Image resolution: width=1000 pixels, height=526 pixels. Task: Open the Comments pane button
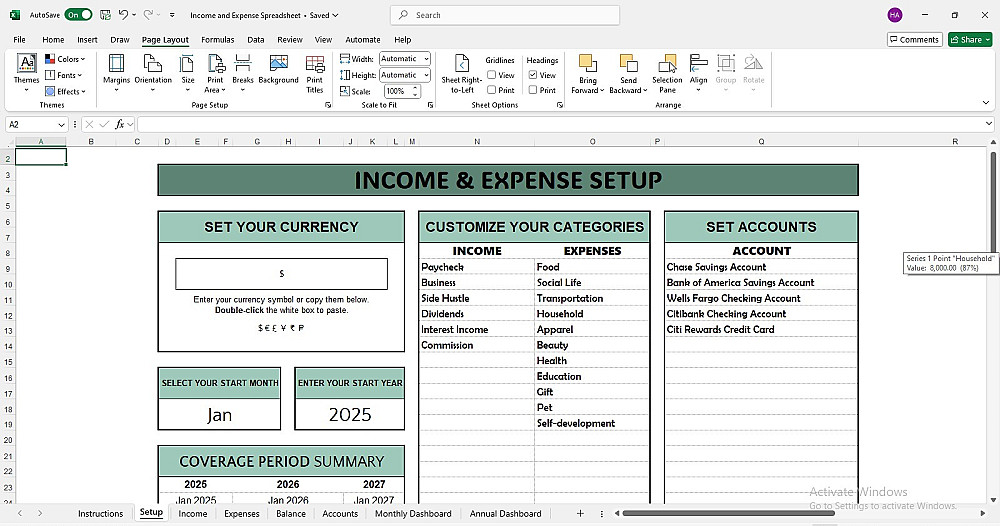point(915,40)
